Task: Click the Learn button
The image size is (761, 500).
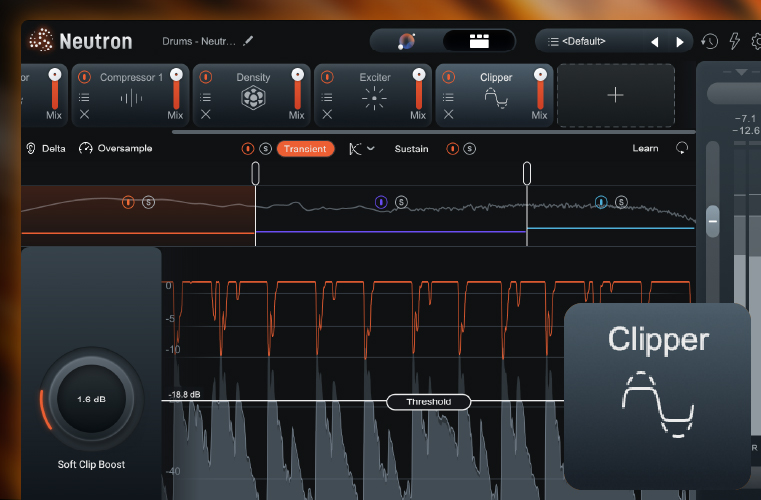Action: pos(645,149)
